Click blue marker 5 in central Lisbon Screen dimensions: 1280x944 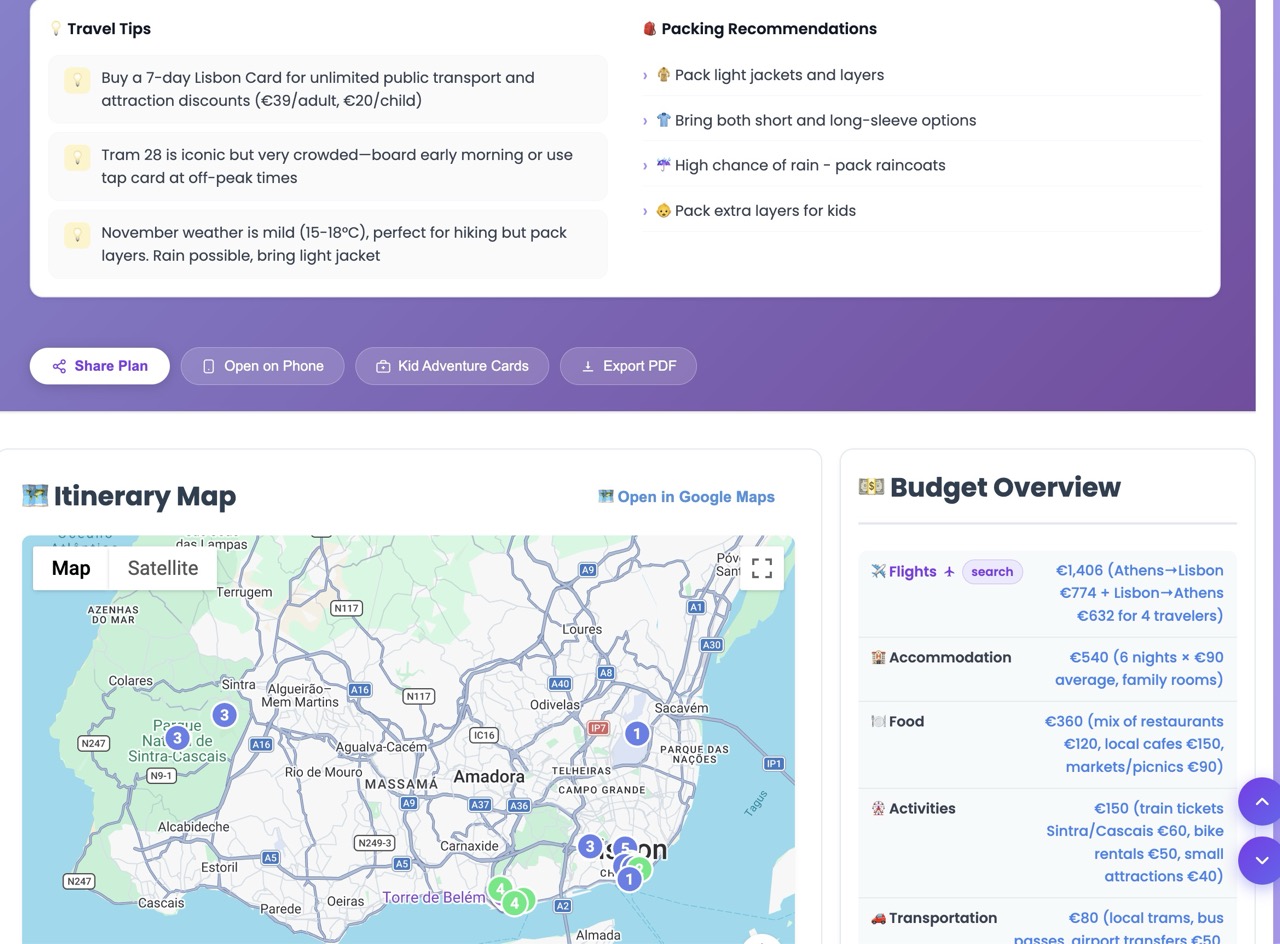[x=625, y=849]
